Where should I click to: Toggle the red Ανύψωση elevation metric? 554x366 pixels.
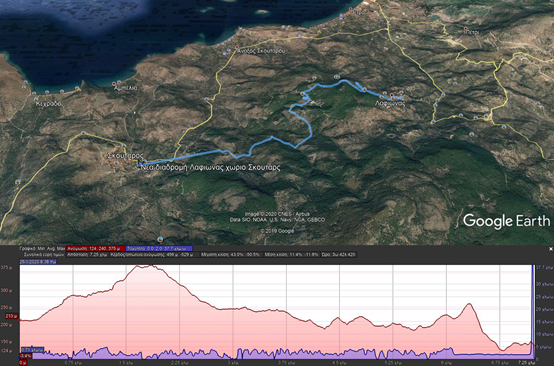point(96,248)
